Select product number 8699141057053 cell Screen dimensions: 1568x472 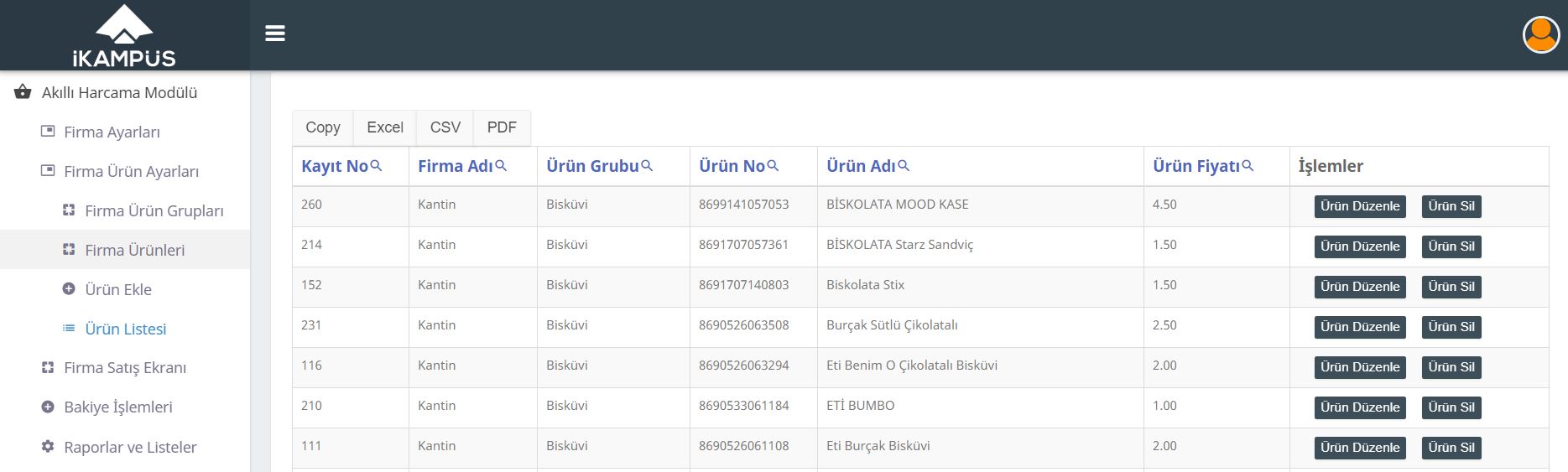point(753,206)
